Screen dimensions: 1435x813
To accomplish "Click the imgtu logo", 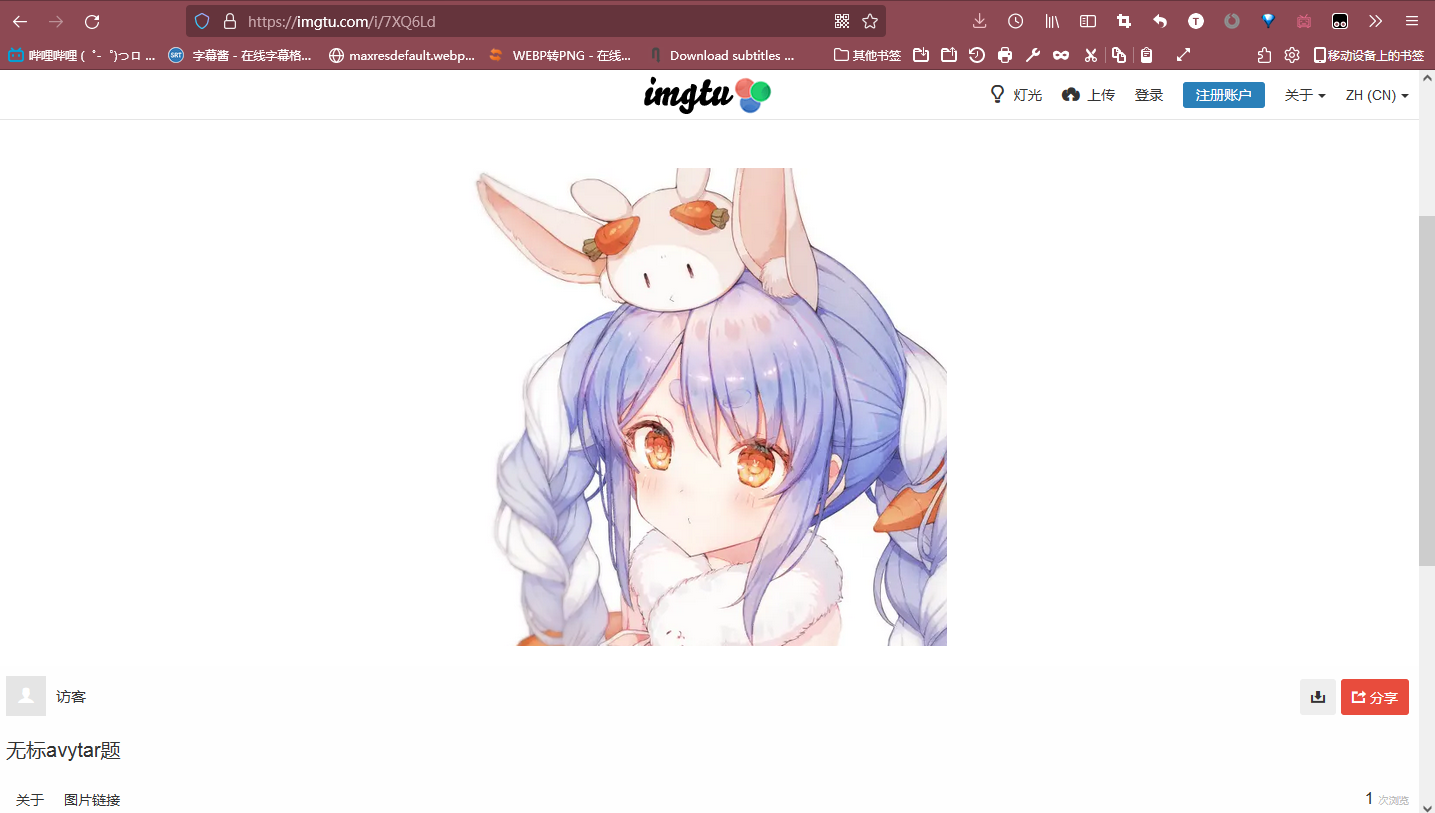I will 707,95.
